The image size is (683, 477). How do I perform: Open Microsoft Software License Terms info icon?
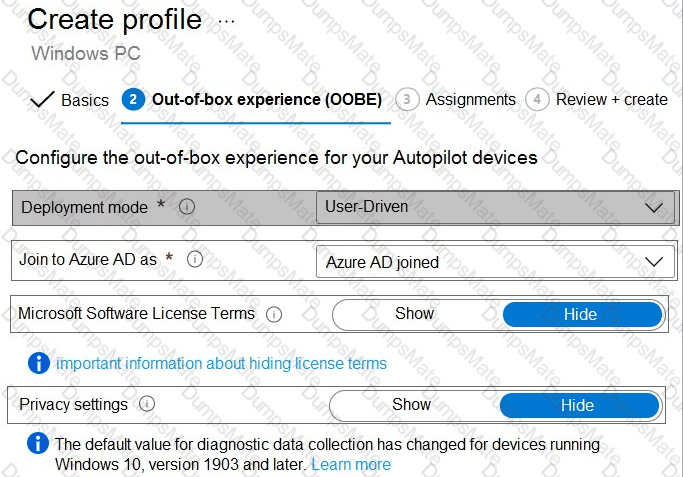tap(274, 314)
